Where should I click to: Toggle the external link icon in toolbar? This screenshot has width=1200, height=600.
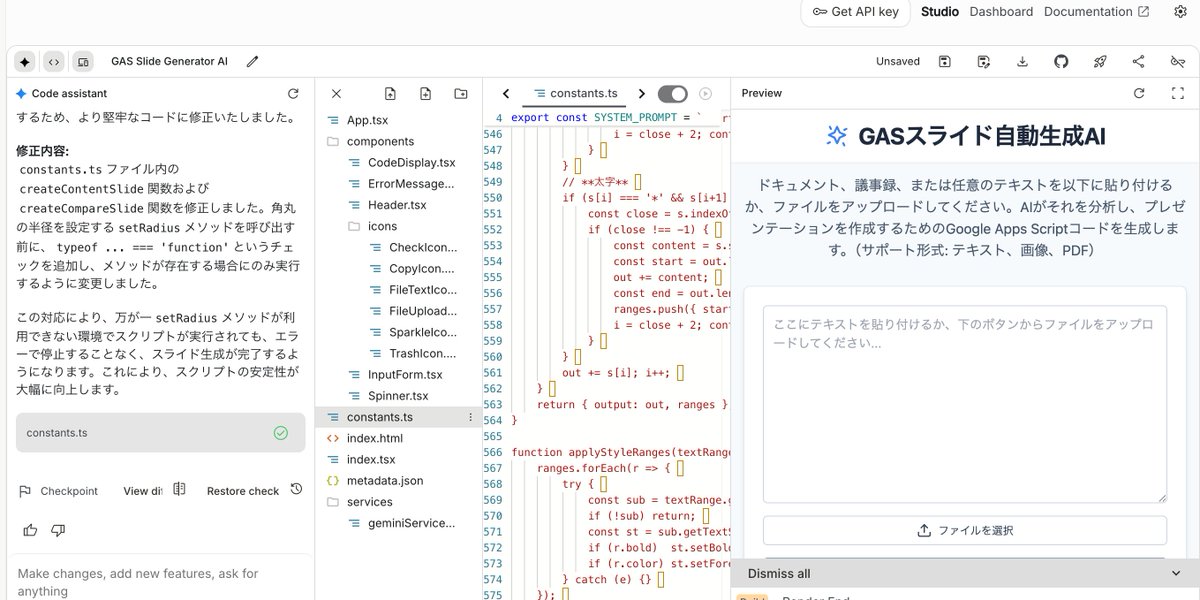pos(1177,61)
